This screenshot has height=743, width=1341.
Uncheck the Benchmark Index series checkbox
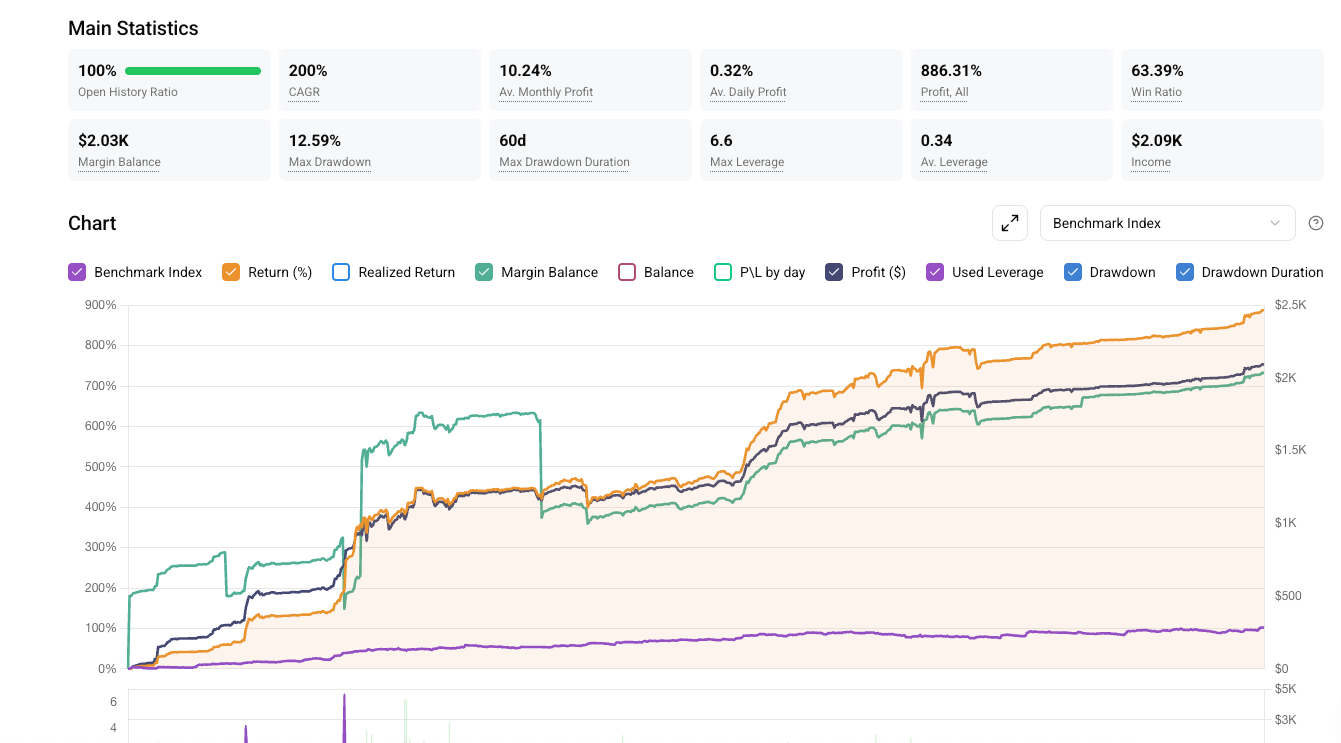pos(77,272)
